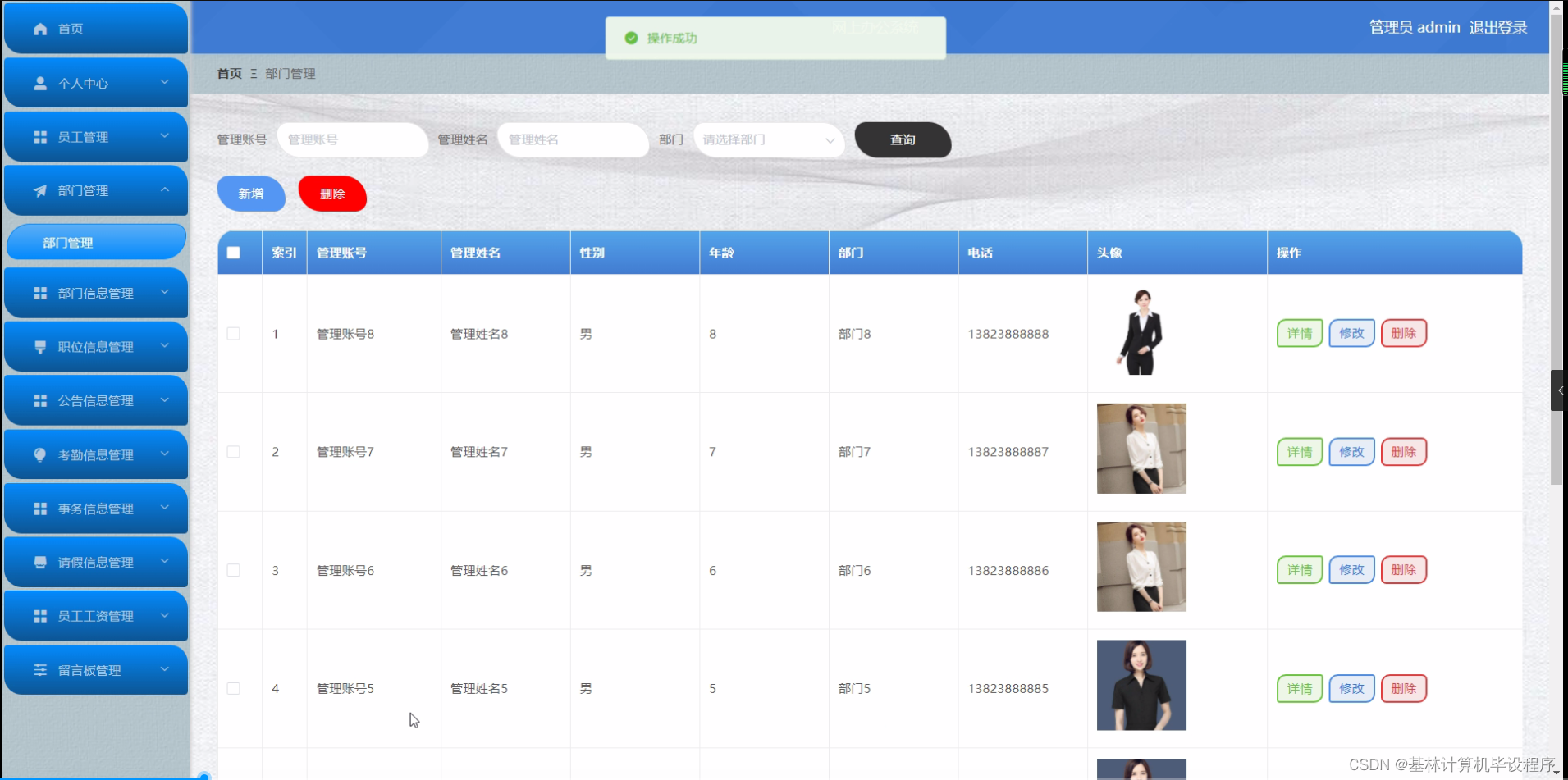The height and width of the screenshot is (780, 1568).
Task: Open 职位信息管理 using its monitor icon
Action: (x=40, y=346)
